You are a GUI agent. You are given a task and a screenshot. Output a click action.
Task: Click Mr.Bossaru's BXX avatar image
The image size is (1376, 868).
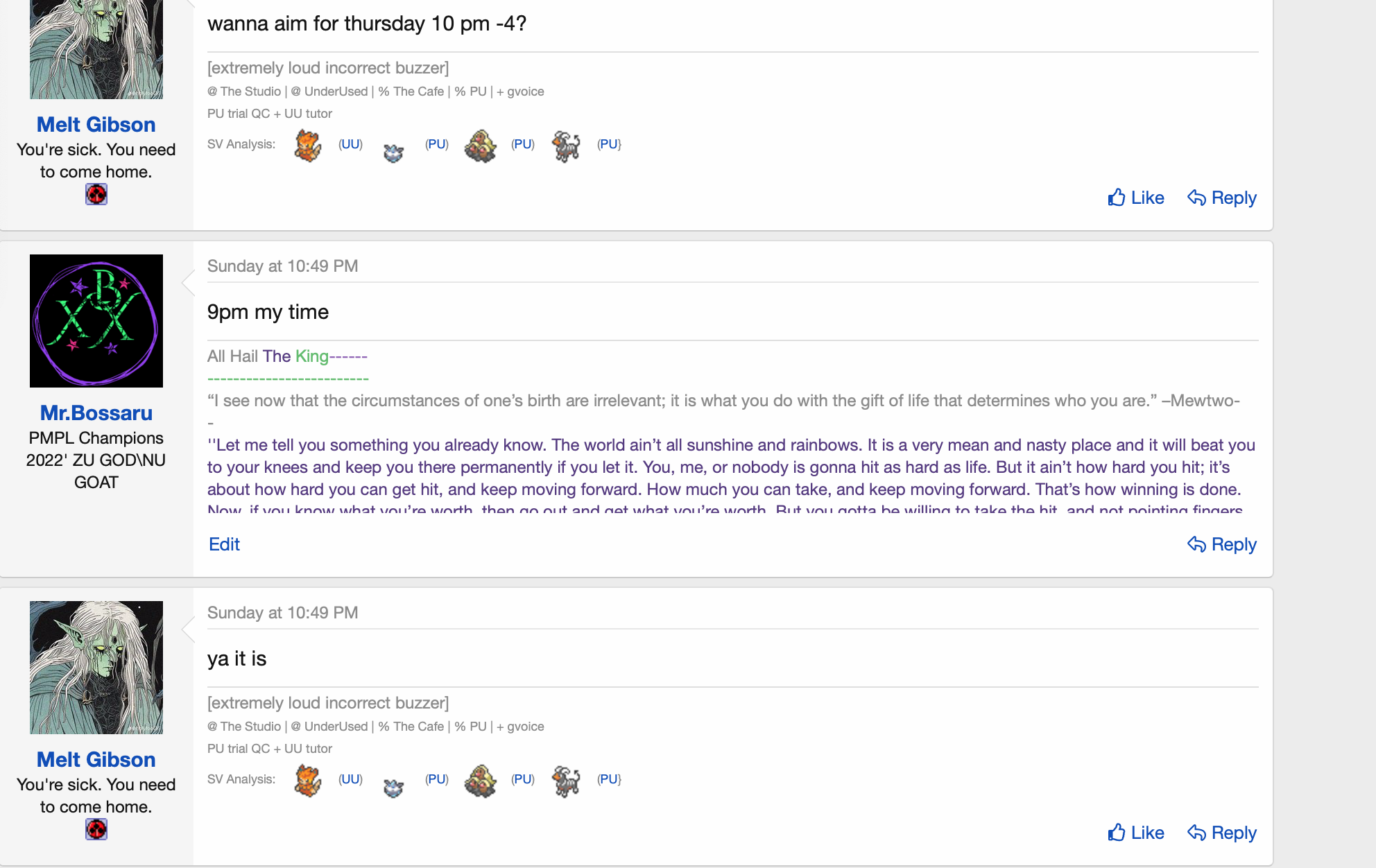(96, 321)
